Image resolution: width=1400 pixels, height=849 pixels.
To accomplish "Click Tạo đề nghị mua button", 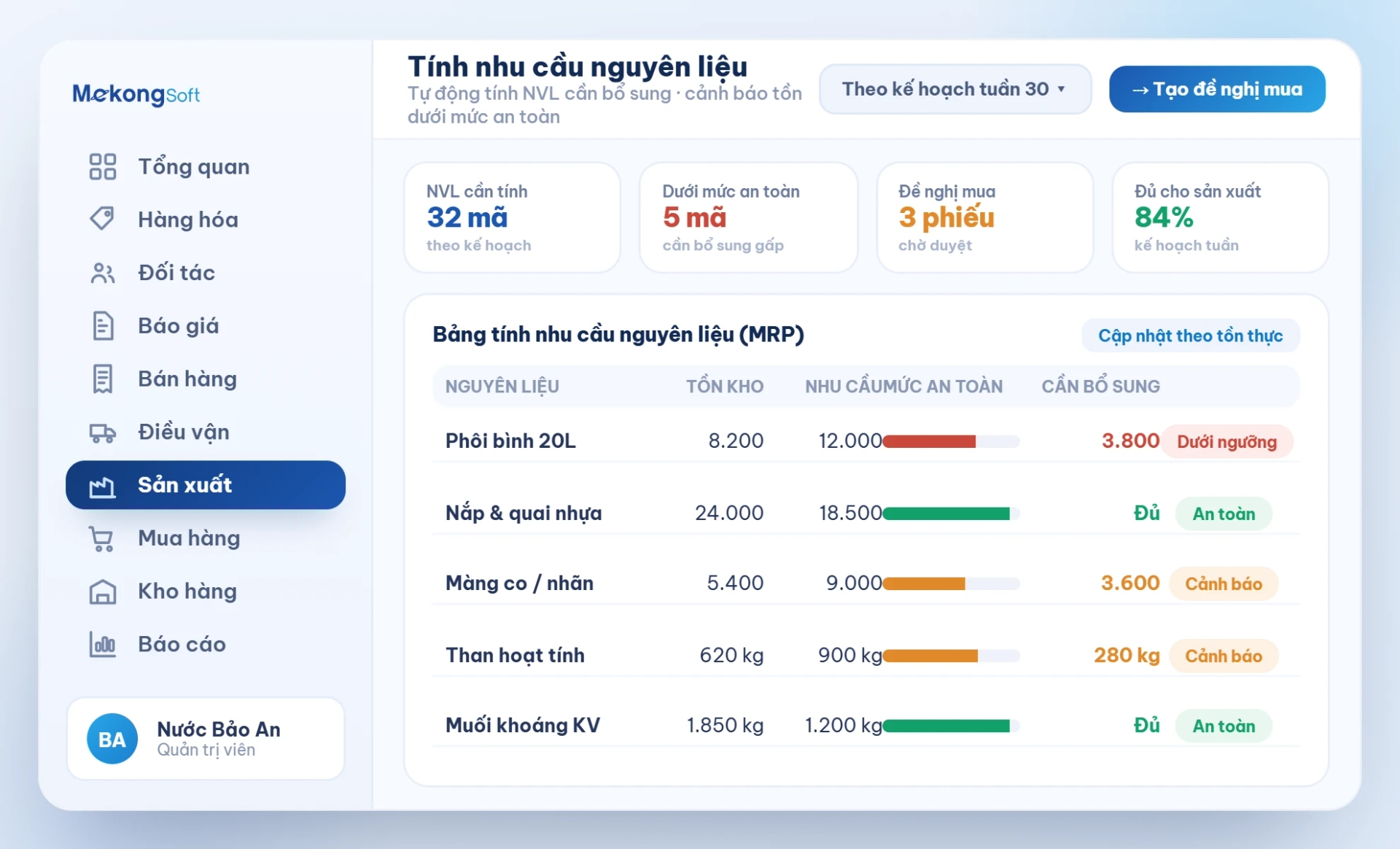I will click(x=1217, y=89).
